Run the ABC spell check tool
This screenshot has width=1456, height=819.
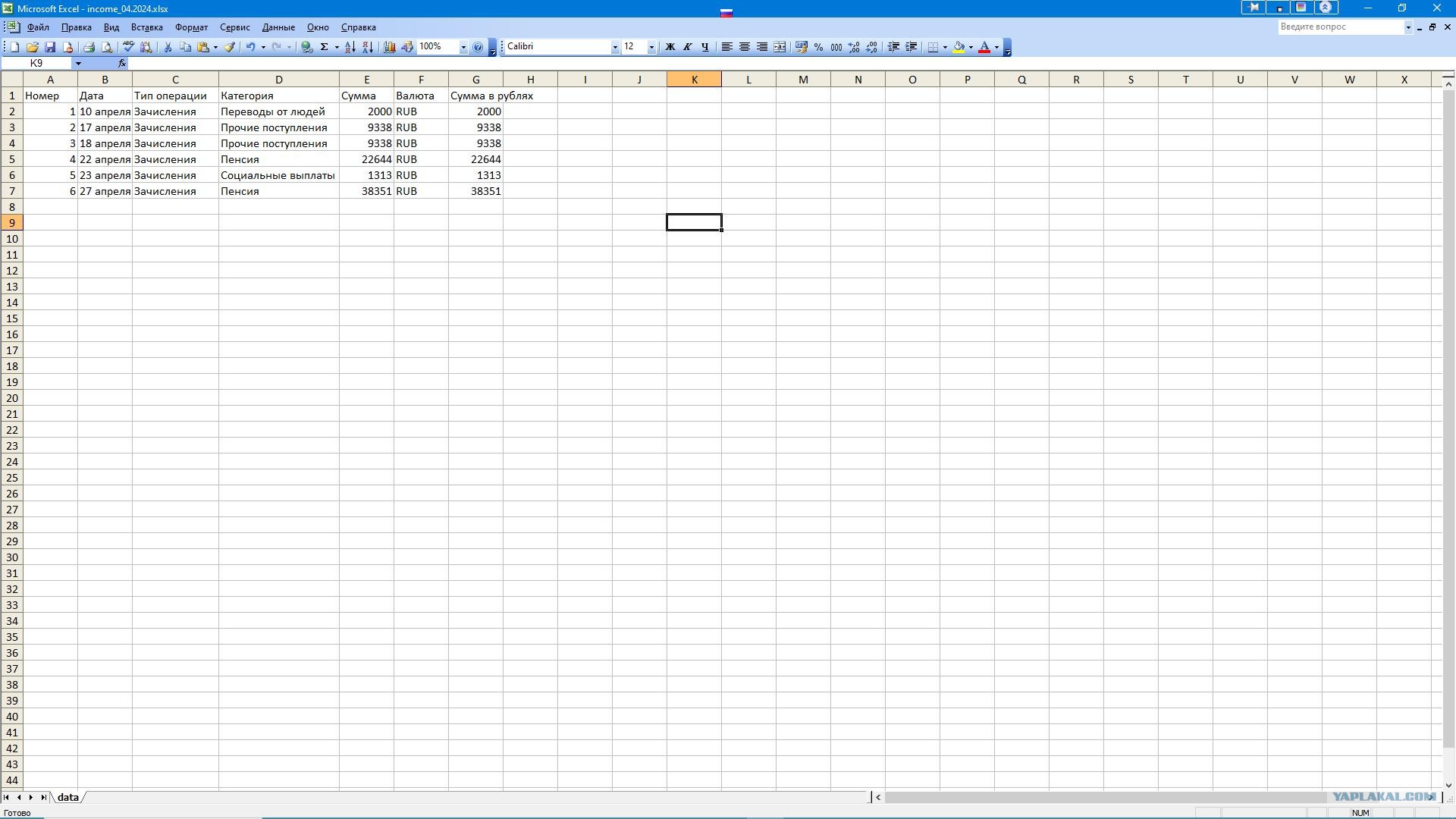tap(128, 47)
